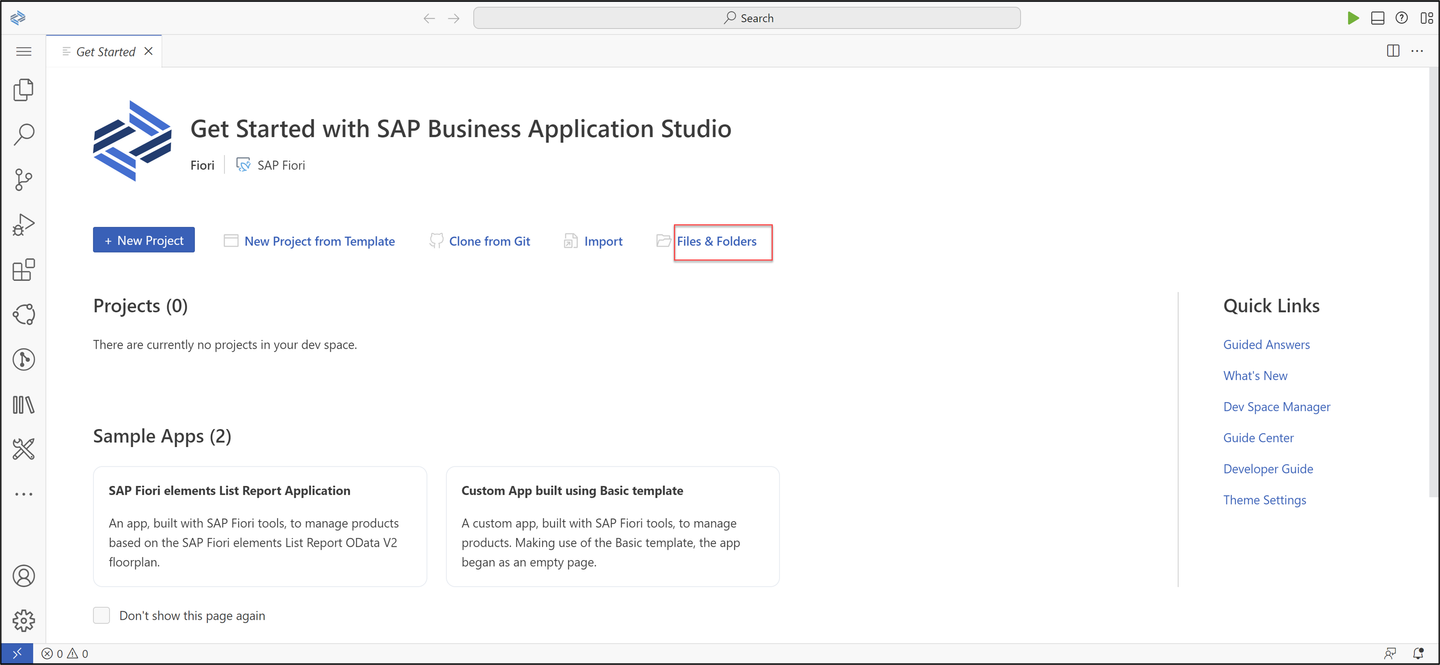1440x665 pixels.
Task: Open Theme Settings quick link
Action: click(1264, 500)
